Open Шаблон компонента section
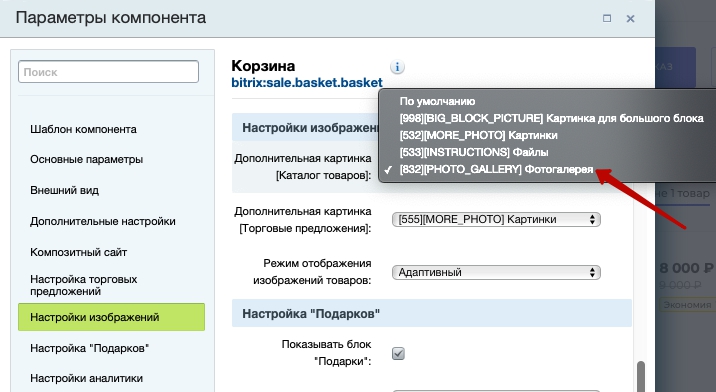The height and width of the screenshot is (392, 716). [83, 129]
